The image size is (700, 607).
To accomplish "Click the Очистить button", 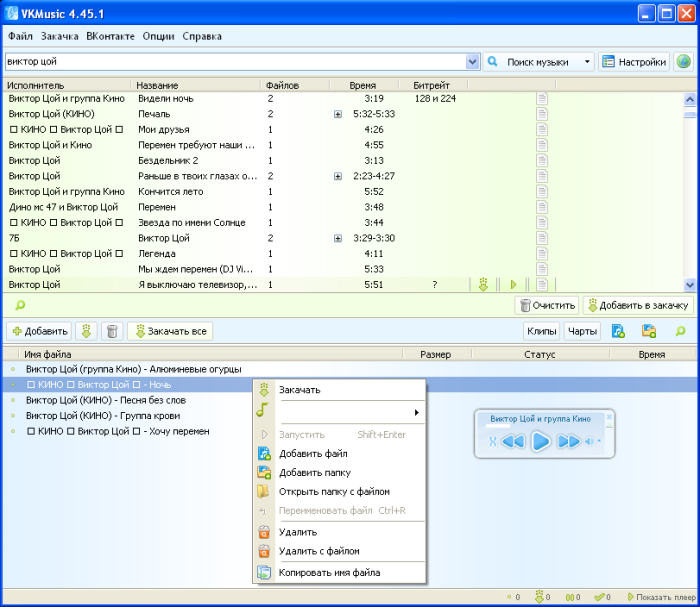I will pos(547,305).
